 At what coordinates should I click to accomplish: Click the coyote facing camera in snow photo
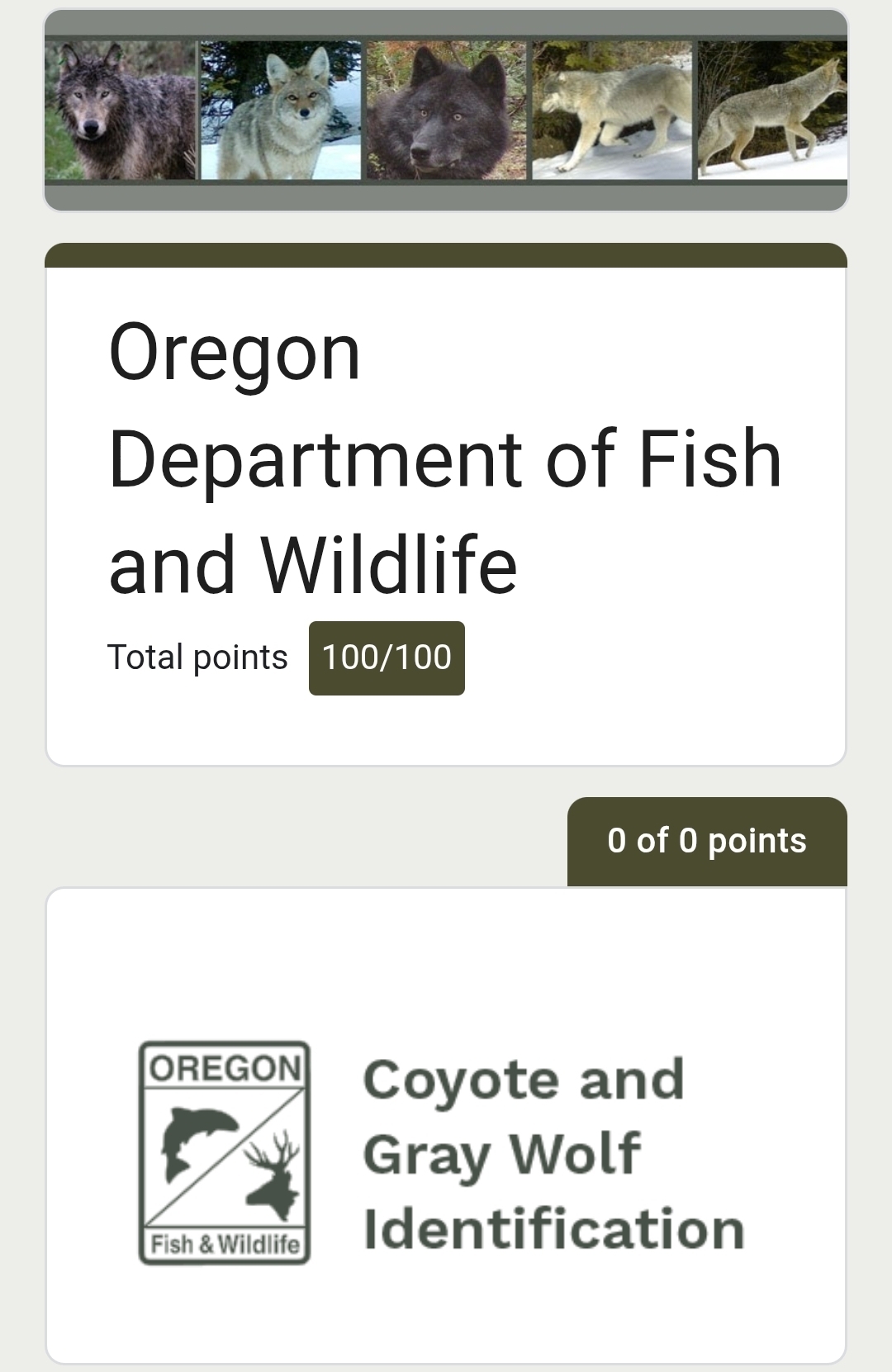point(281,110)
